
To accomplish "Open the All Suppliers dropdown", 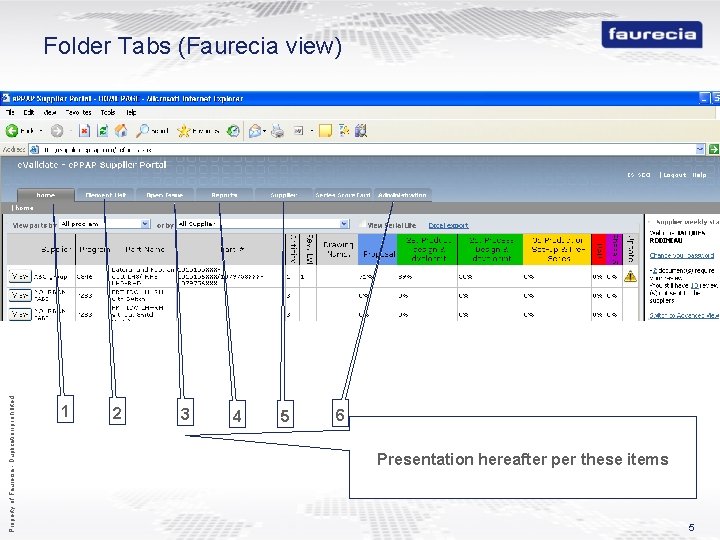I will (x=263, y=224).
